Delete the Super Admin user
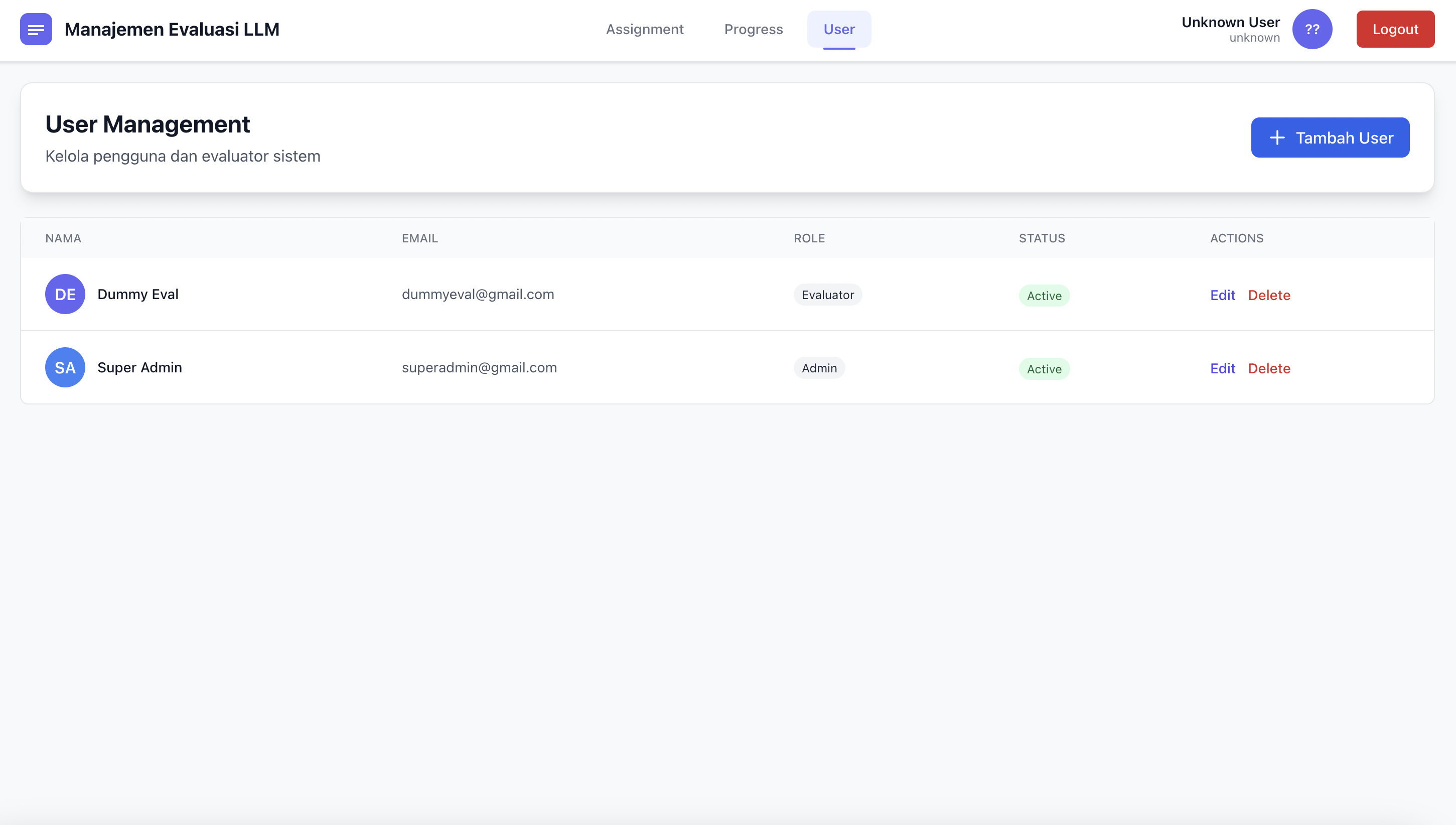The image size is (1456, 825). click(1269, 368)
